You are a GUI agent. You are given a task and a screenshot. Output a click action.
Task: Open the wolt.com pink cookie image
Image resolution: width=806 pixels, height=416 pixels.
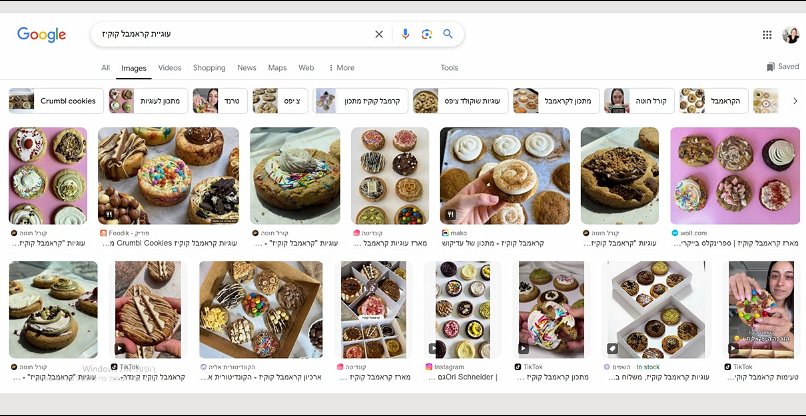tap(721, 175)
